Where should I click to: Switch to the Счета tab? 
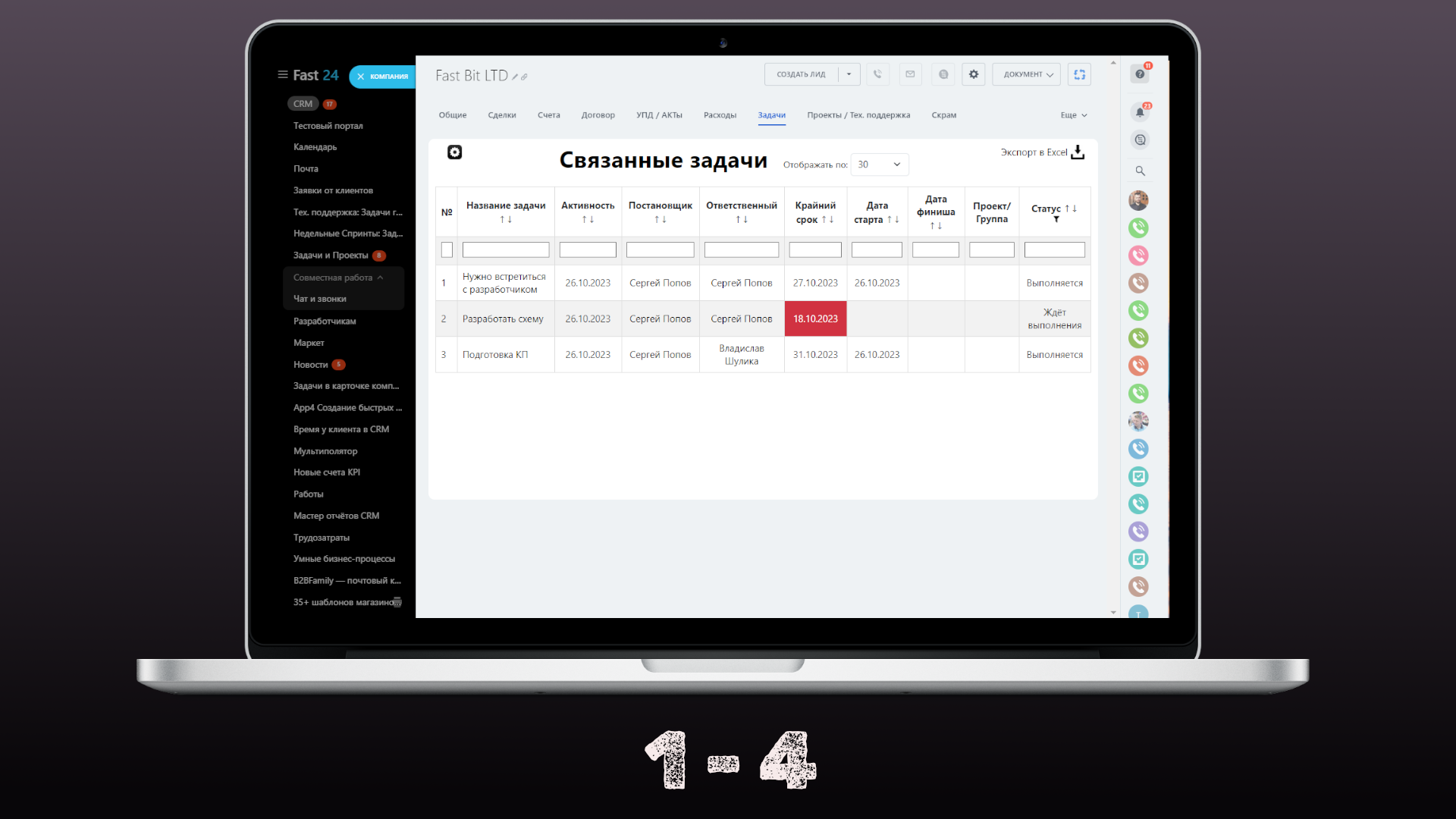[x=549, y=115]
